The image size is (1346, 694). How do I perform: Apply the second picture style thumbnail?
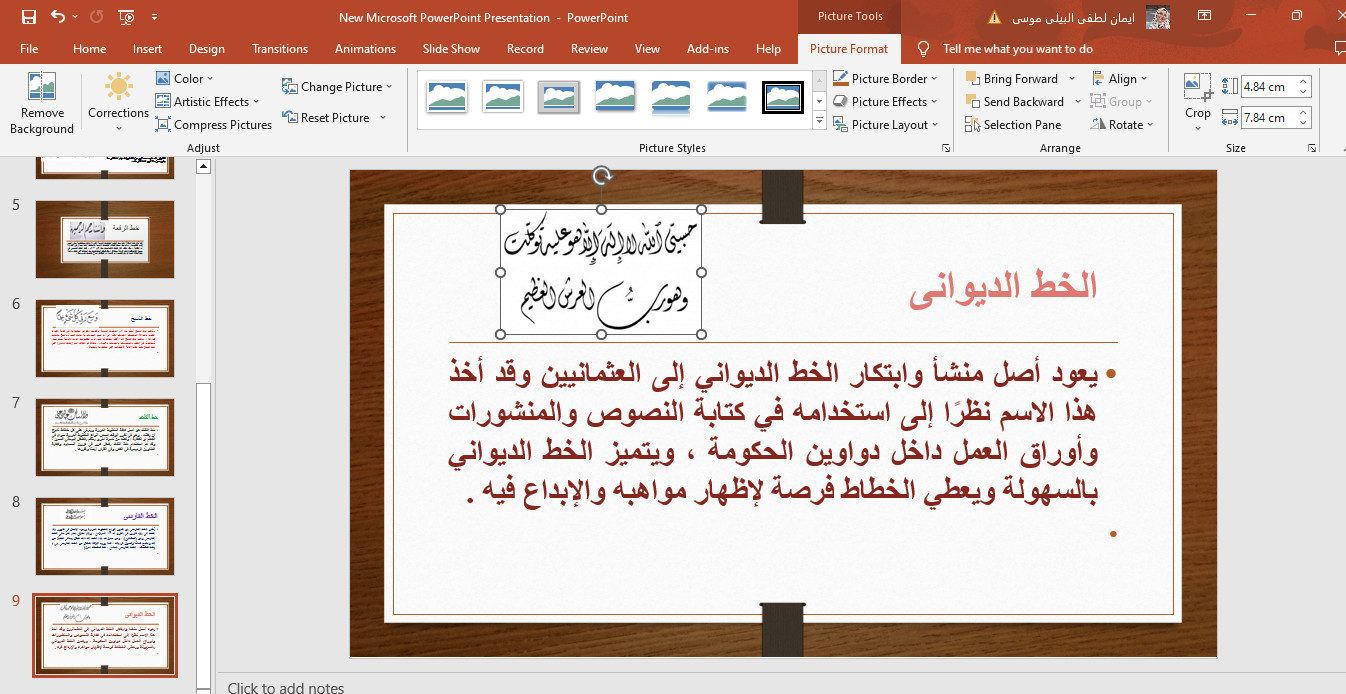click(x=503, y=97)
